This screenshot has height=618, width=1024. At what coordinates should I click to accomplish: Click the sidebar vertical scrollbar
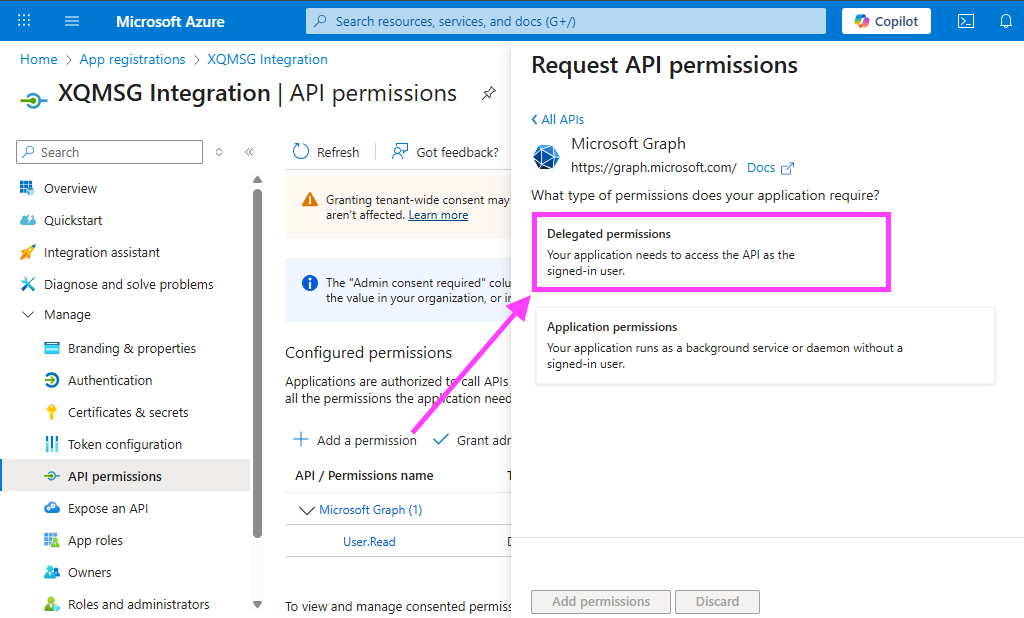[x=257, y=360]
